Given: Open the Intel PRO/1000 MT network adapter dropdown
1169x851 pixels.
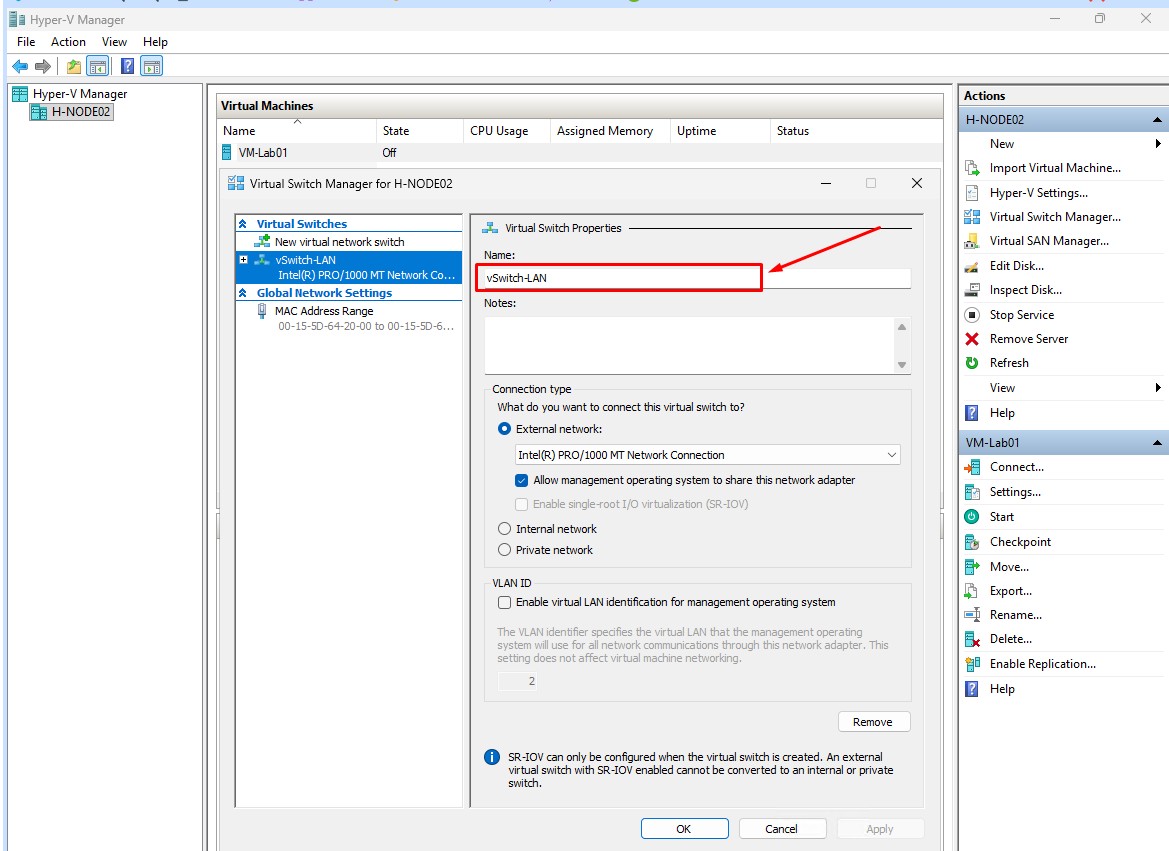Looking at the screenshot, I should point(707,455).
